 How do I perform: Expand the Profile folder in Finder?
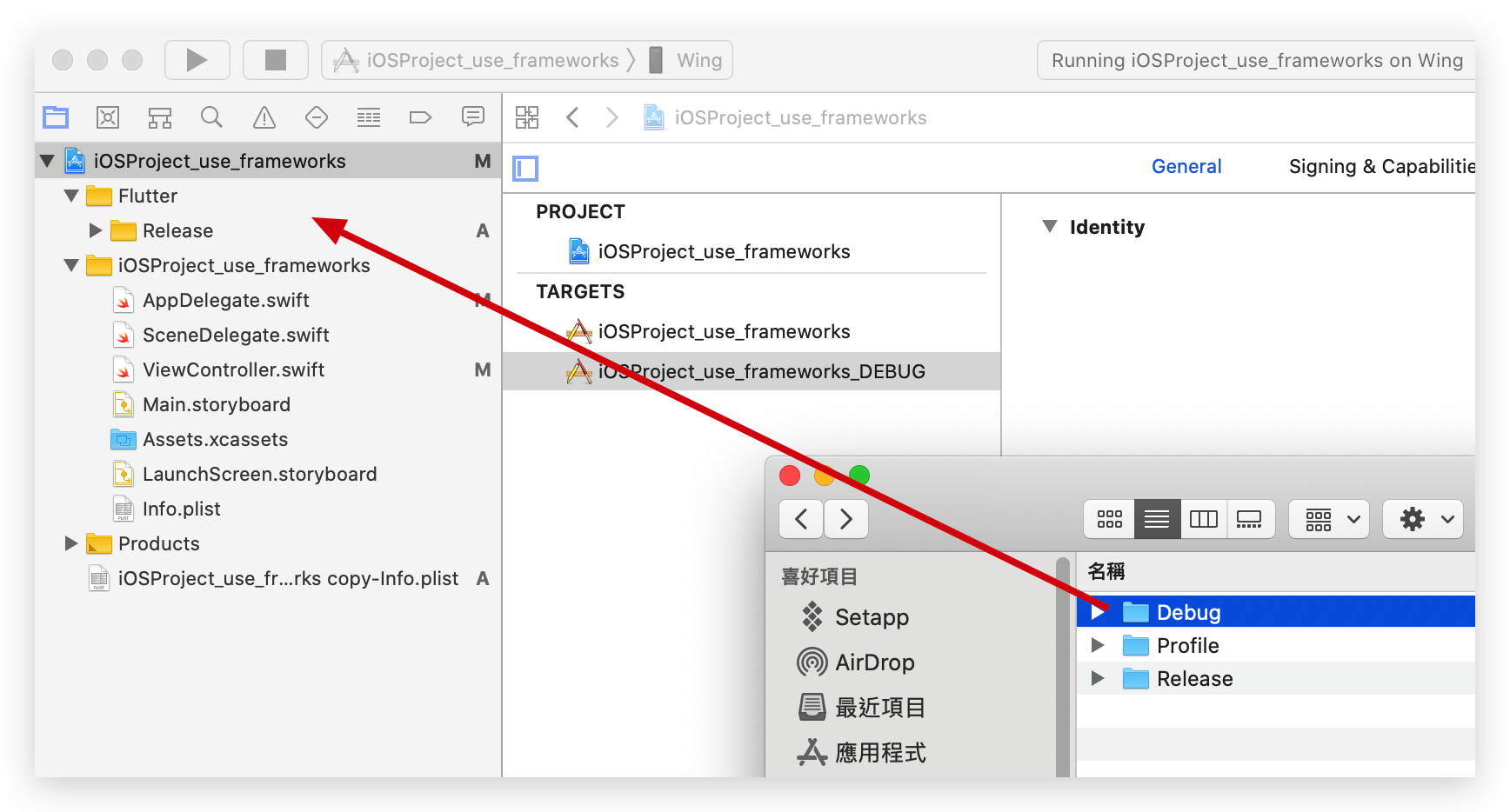point(1098,645)
